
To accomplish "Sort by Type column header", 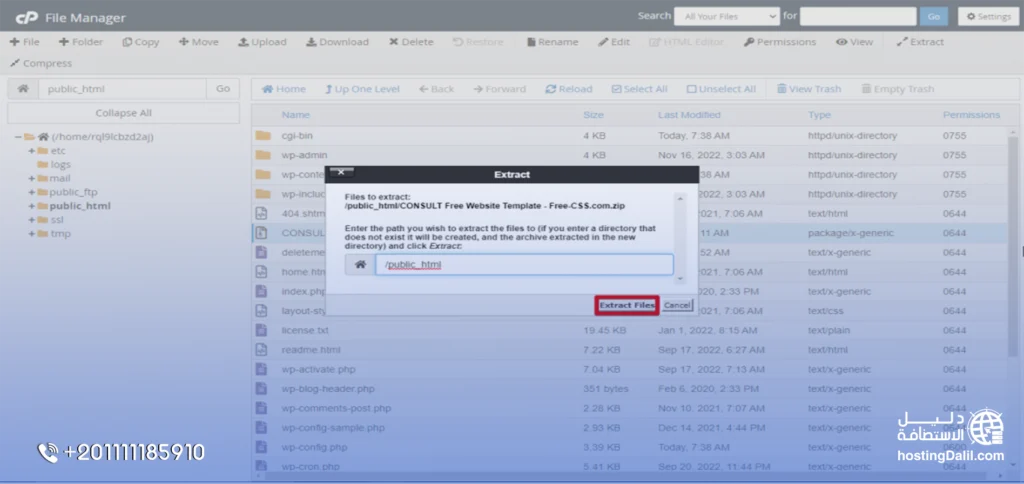I will [819, 115].
